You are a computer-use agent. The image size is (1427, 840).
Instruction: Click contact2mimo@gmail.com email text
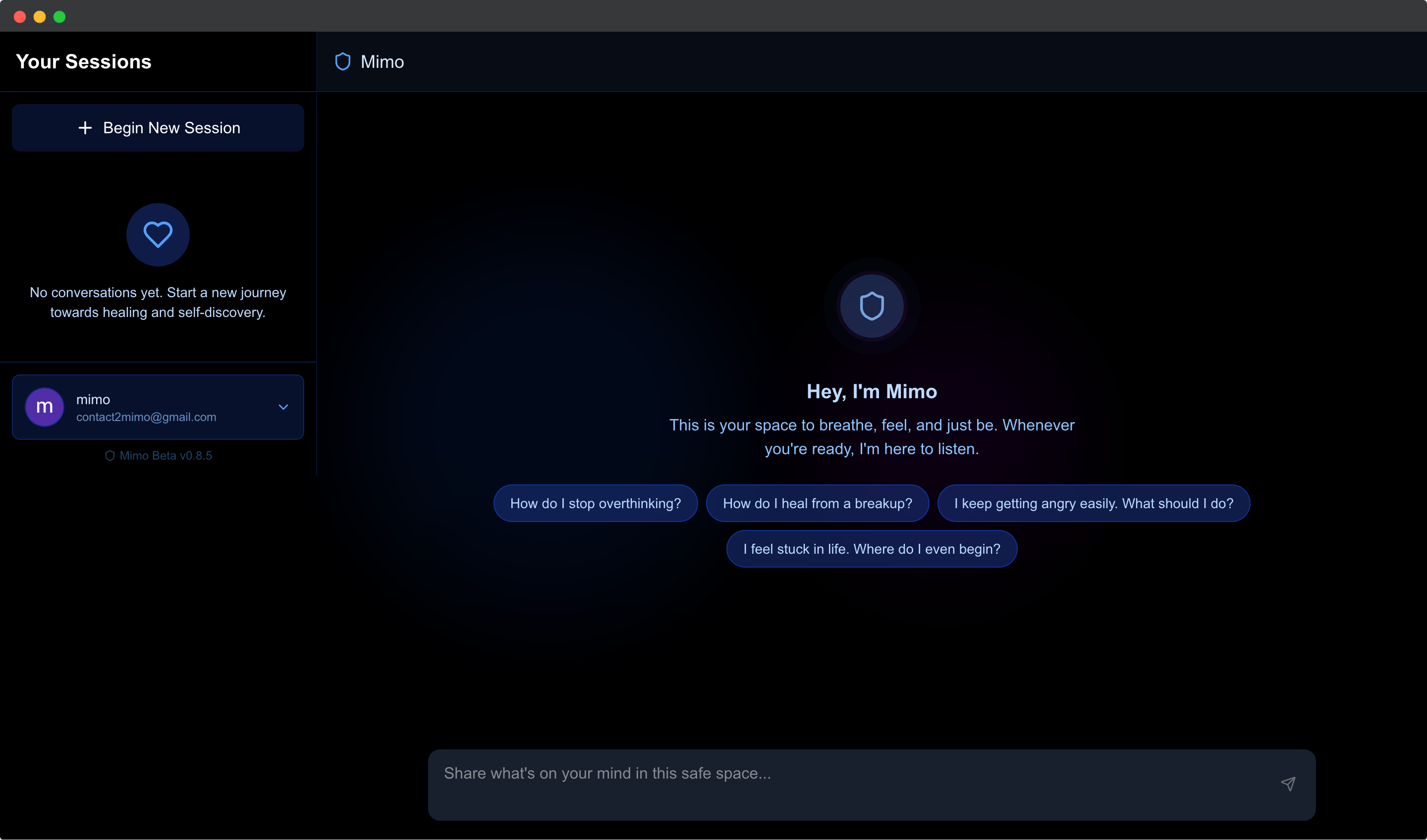tap(146, 417)
